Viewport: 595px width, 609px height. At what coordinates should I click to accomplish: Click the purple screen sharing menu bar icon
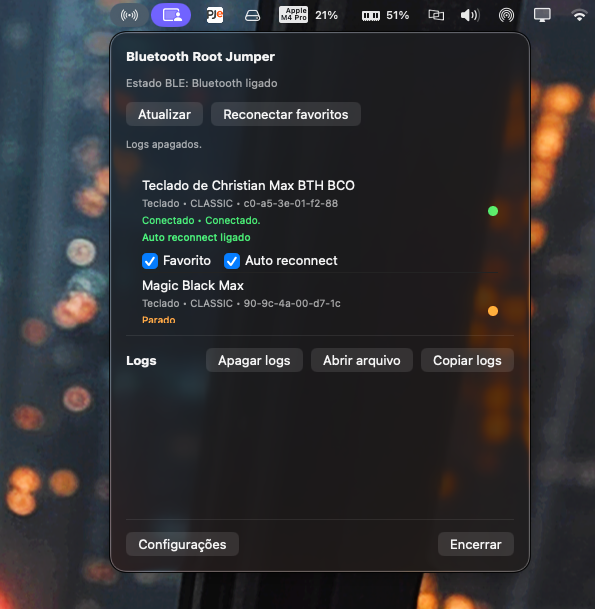[171, 15]
